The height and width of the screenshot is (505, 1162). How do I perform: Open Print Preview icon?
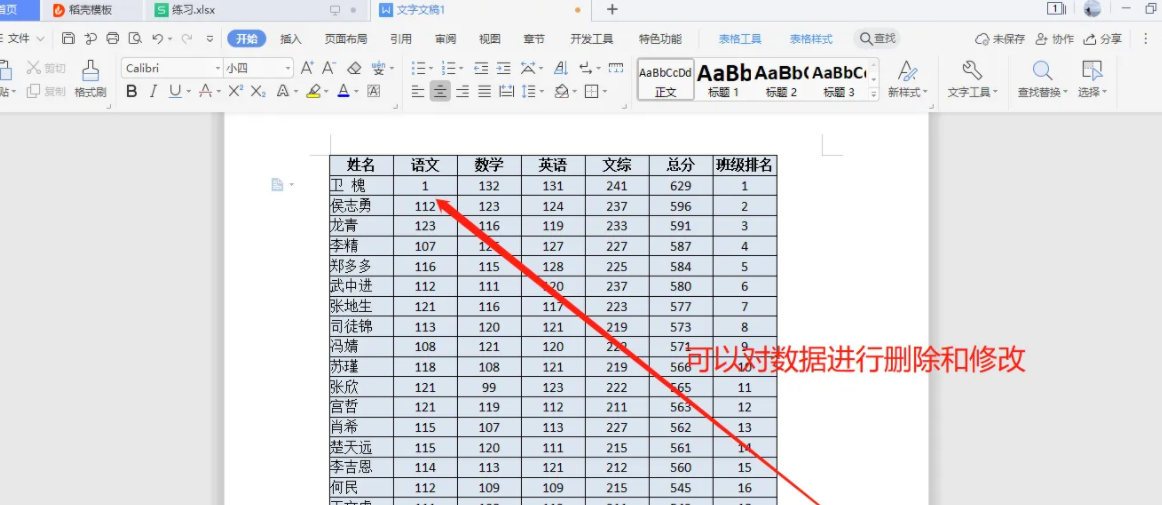click(135, 39)
